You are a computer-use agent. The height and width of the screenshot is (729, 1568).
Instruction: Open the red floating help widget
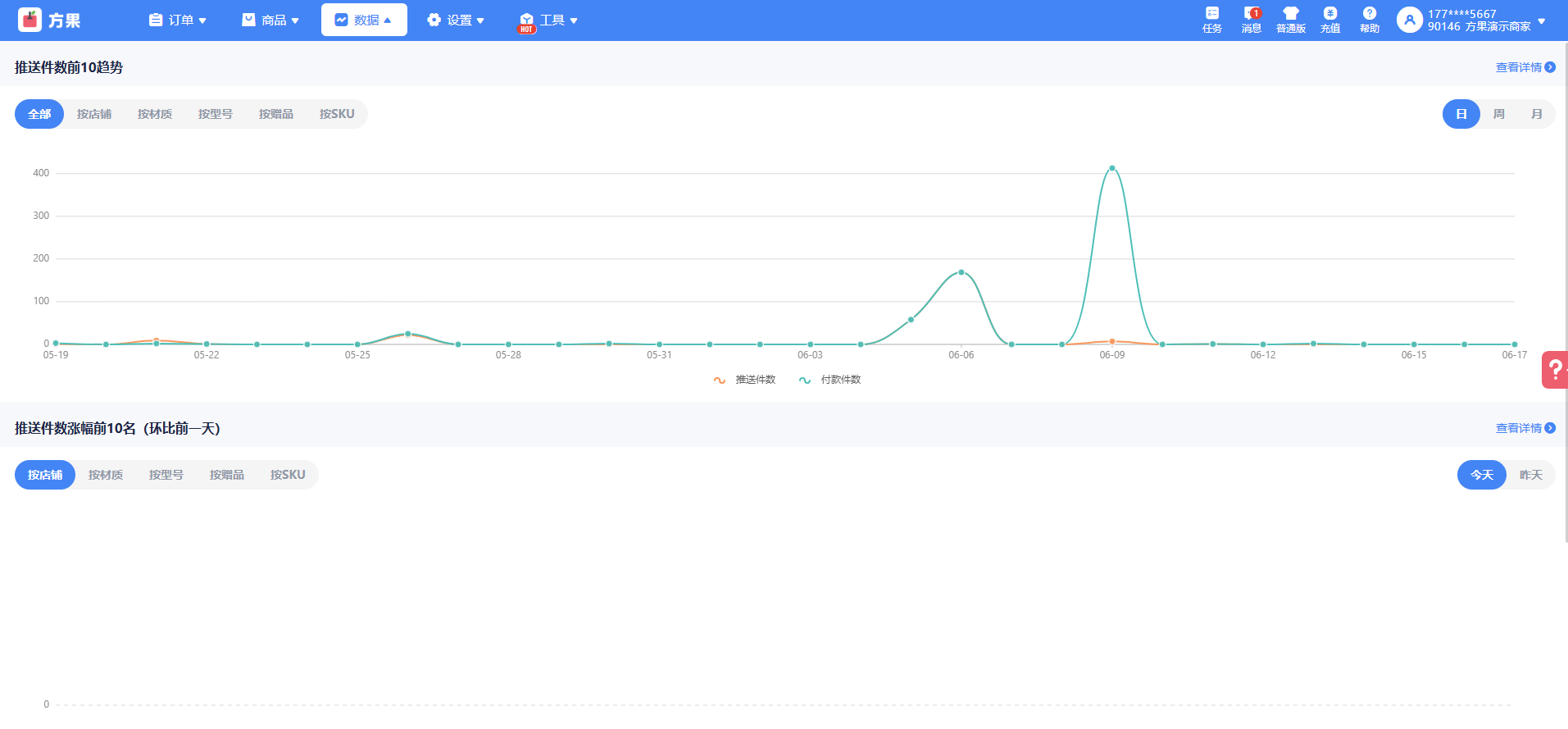[1555, 370]
